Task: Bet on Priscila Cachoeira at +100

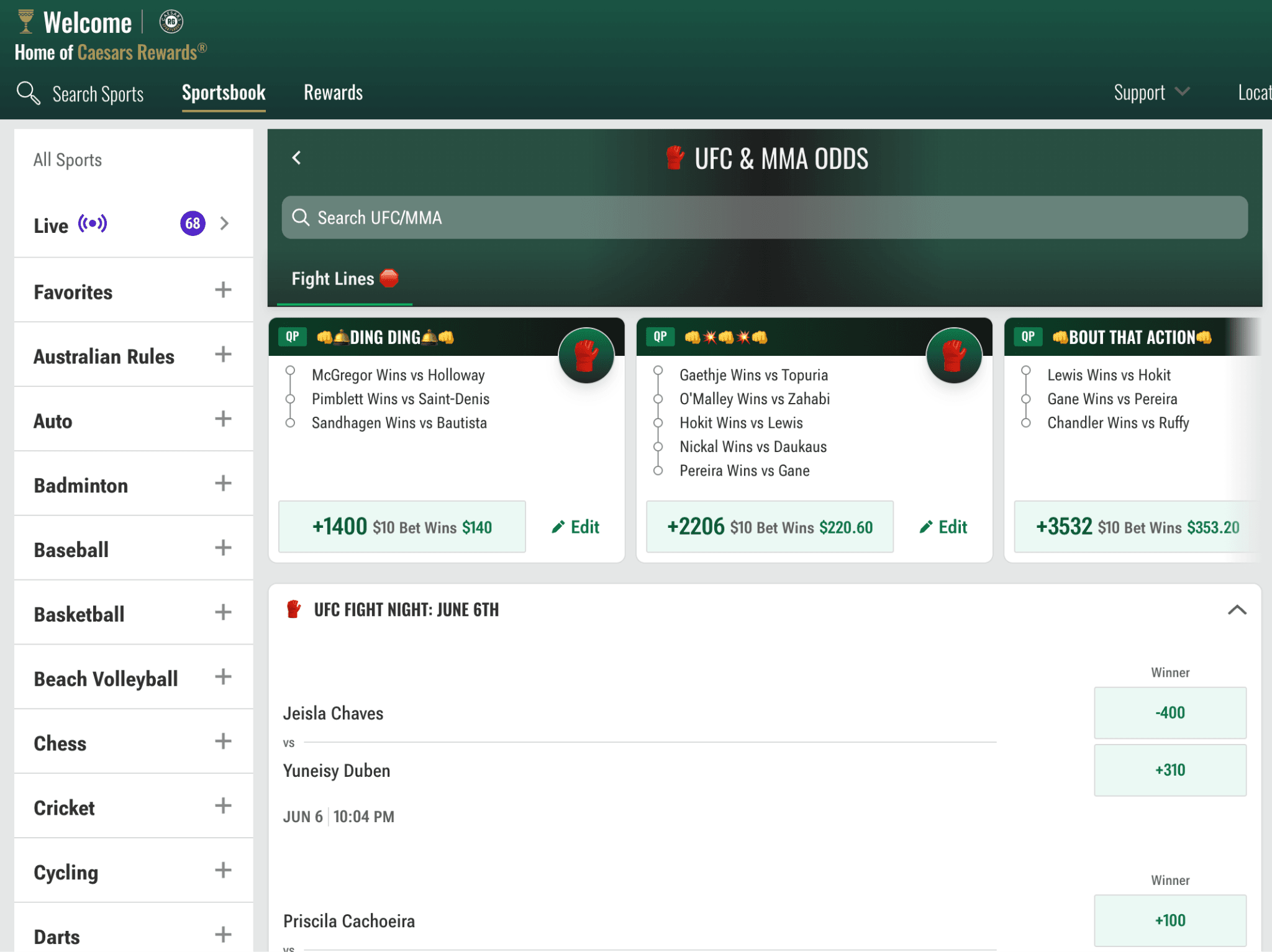Action: pyautogui.click(x=1170, y=920)
